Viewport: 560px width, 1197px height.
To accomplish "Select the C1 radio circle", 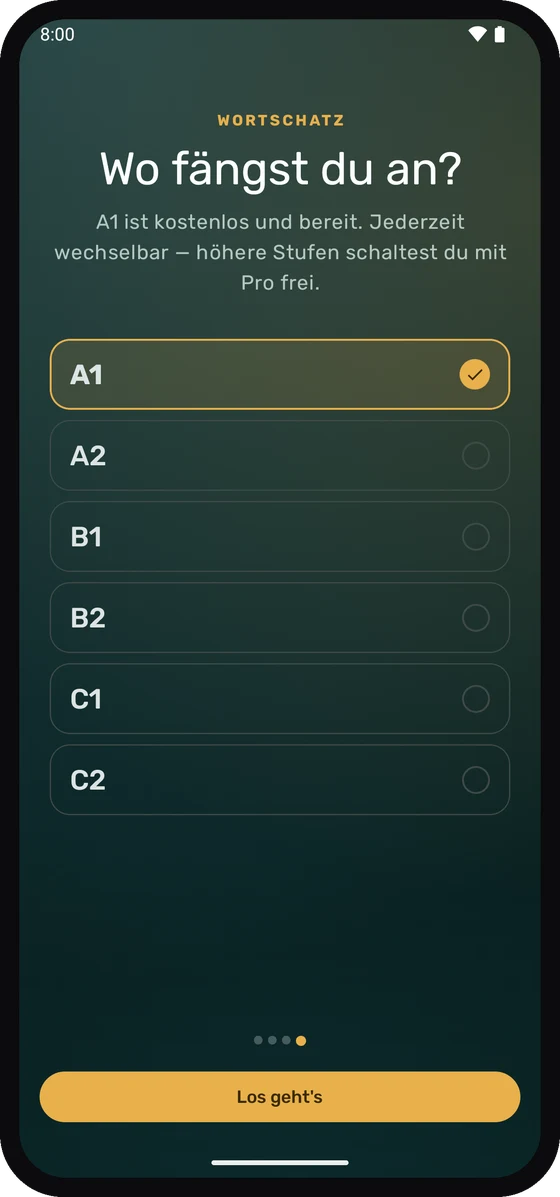I will coord(476,699).
